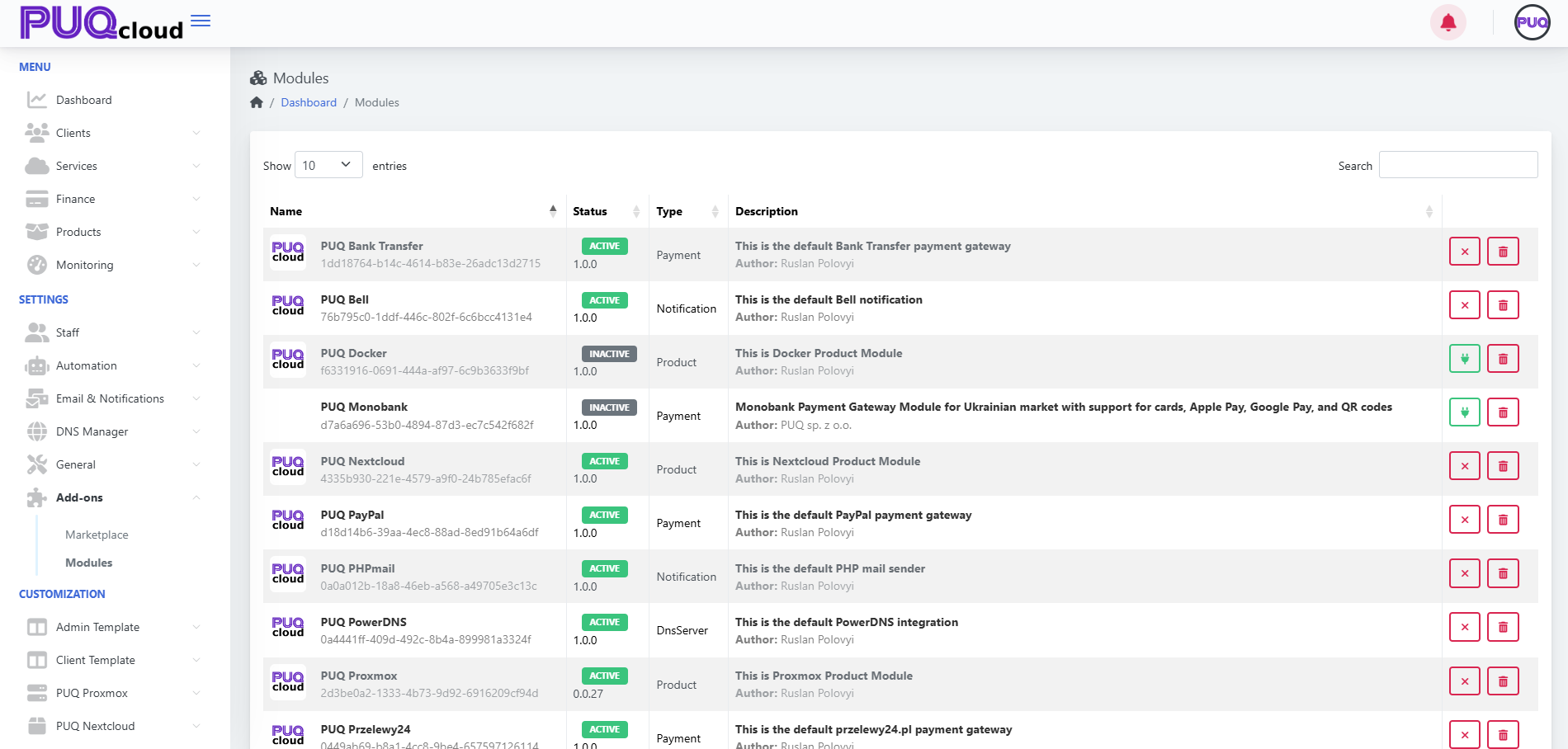Open the Show entries dropdown
Screen dimensions: 1568x749
click(x=328, y=165)
